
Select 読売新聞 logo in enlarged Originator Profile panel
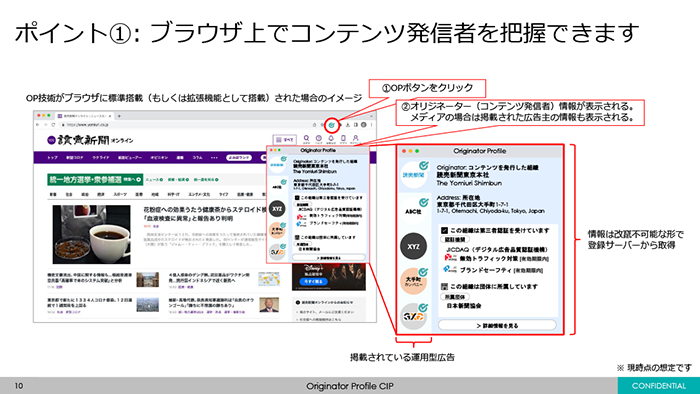[414, 174]
